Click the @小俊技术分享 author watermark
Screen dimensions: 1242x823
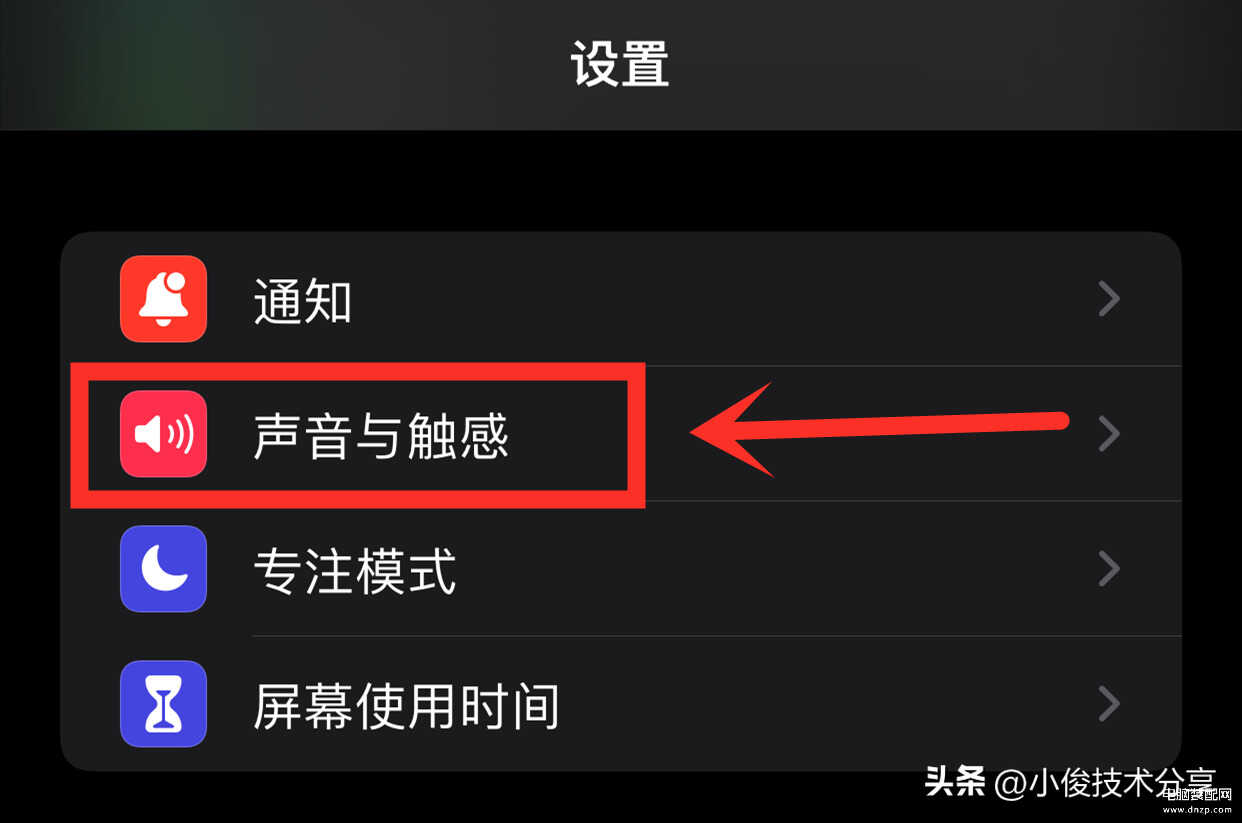coord(1105,783)
